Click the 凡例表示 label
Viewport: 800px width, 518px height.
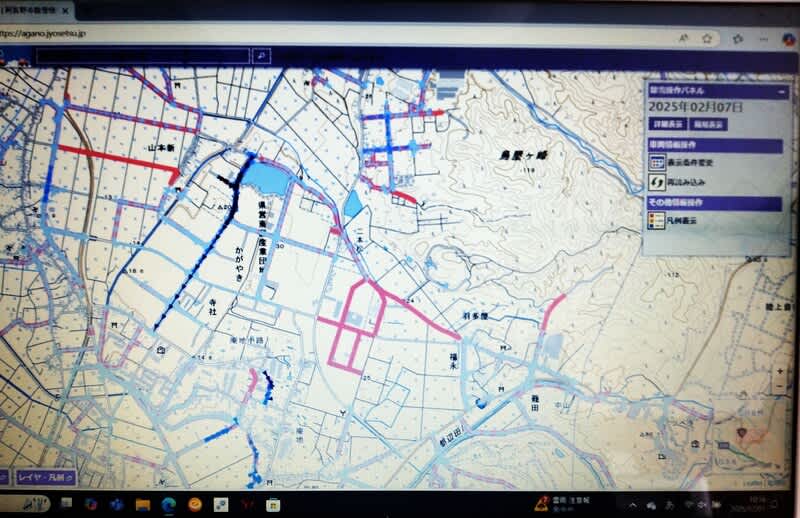pyautogui.click(x=682, y=220)
